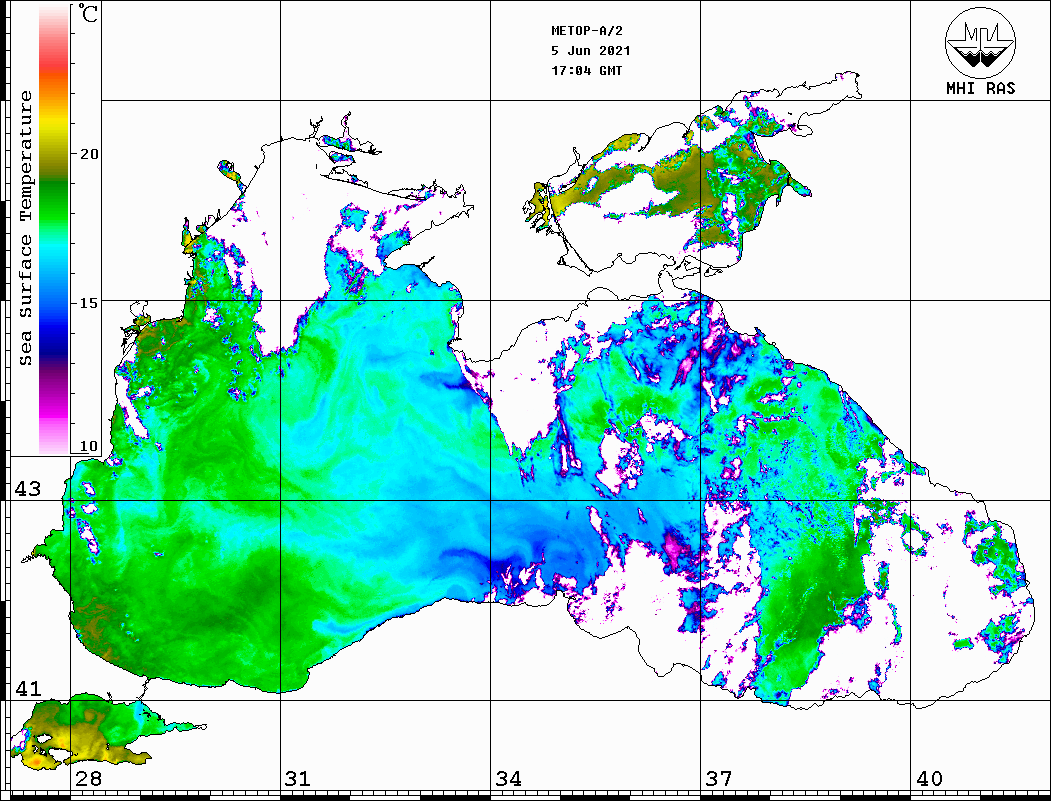Click the 10 mark on temperature scale

pyautogui.click(x=89, y=446)
